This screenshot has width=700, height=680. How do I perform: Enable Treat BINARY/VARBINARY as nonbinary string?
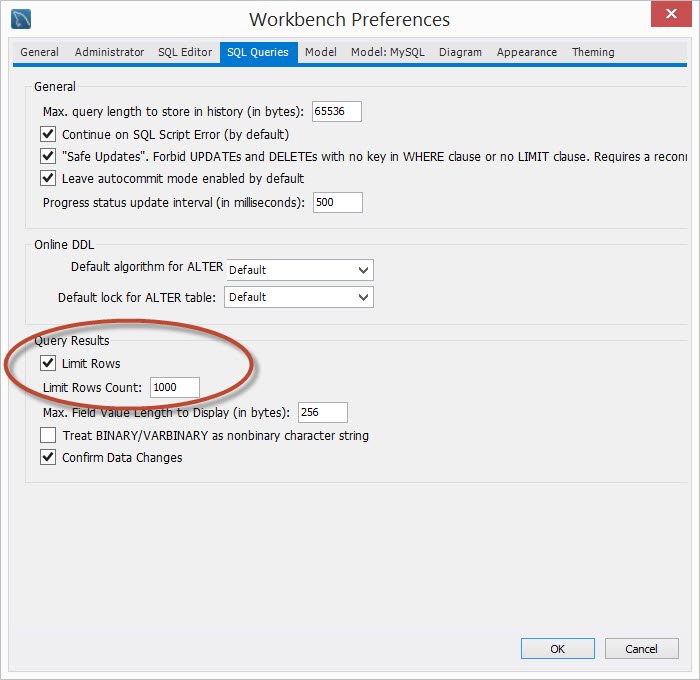tap(48, 435)
